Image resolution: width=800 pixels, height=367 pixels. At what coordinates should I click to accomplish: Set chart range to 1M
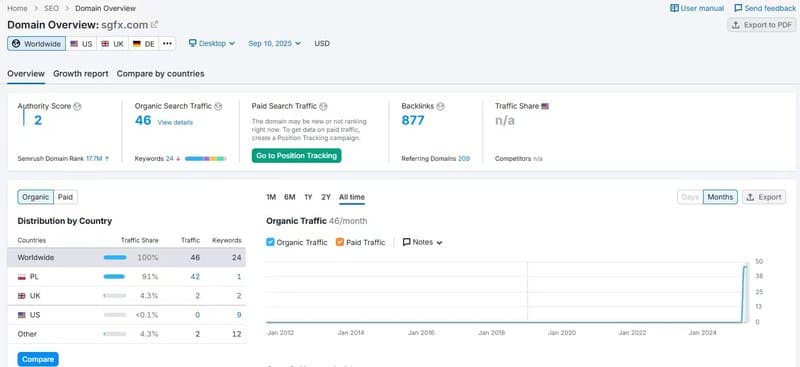271,197
